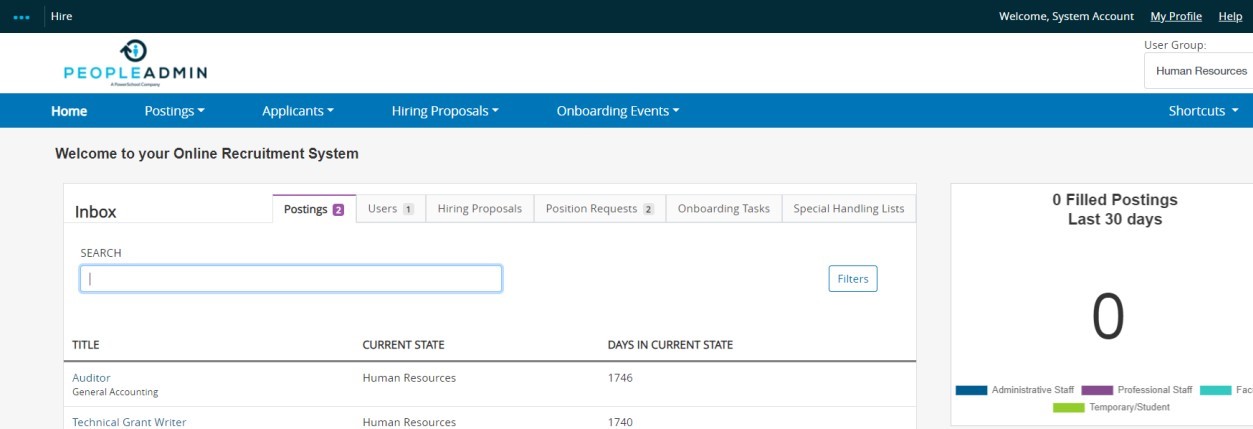The image size is (1253, 429).
Task: Click the Users tab count badge
Action: [x=408, y=210]
